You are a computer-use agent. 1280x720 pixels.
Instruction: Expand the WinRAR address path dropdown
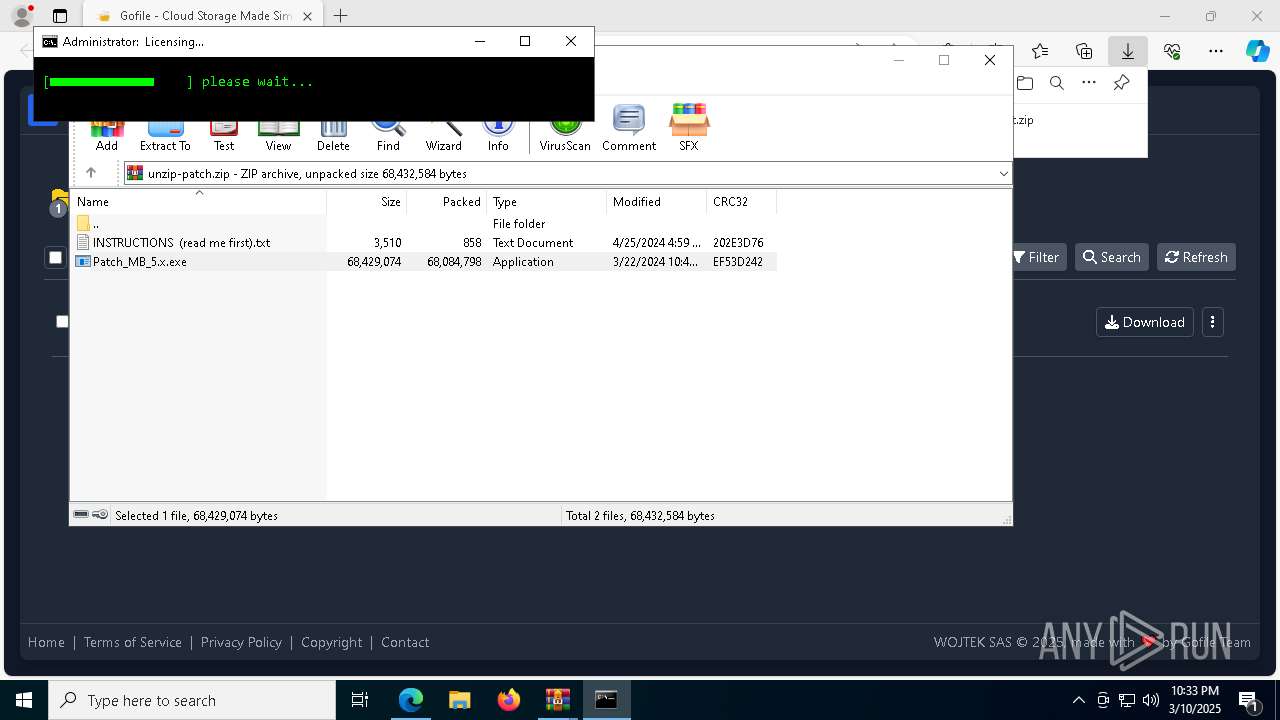pos(1003,174)
